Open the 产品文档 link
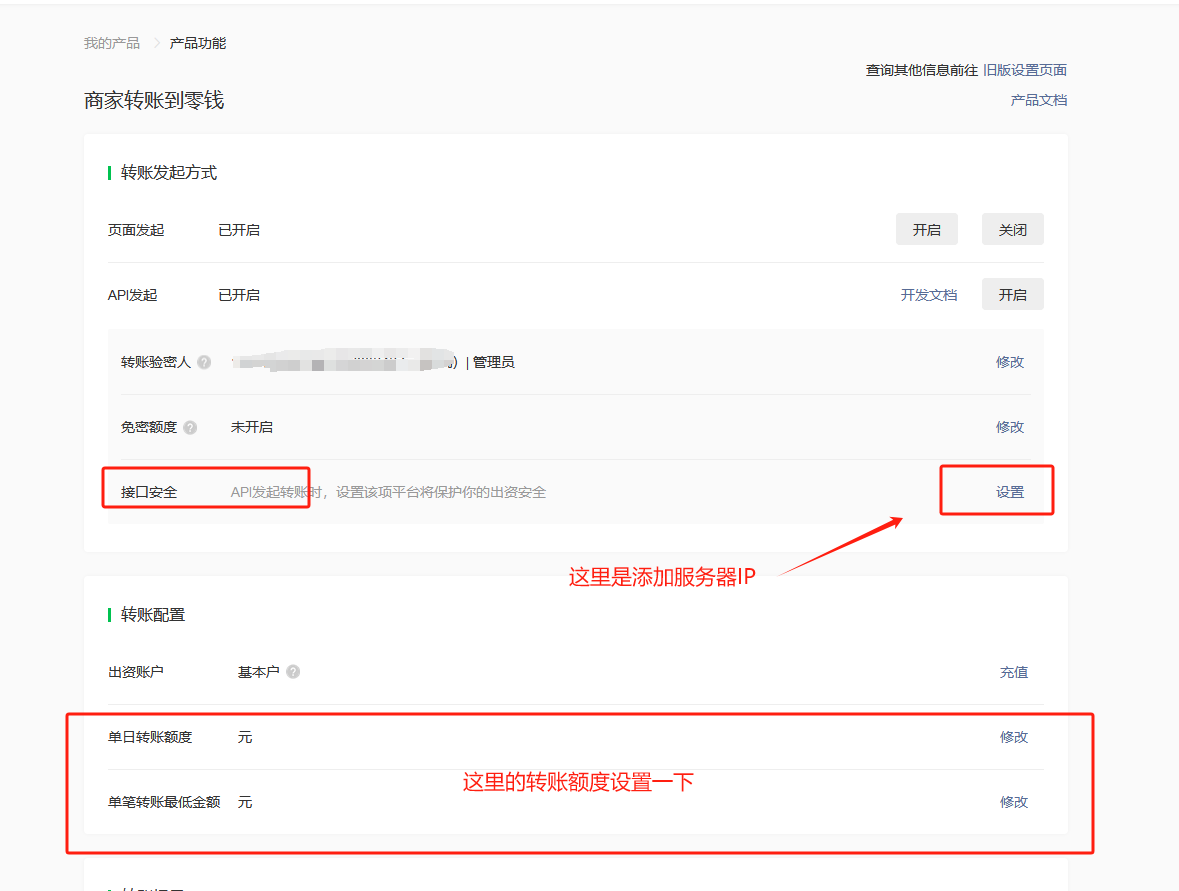The image size is (1179, 891). pos(1039,100)
